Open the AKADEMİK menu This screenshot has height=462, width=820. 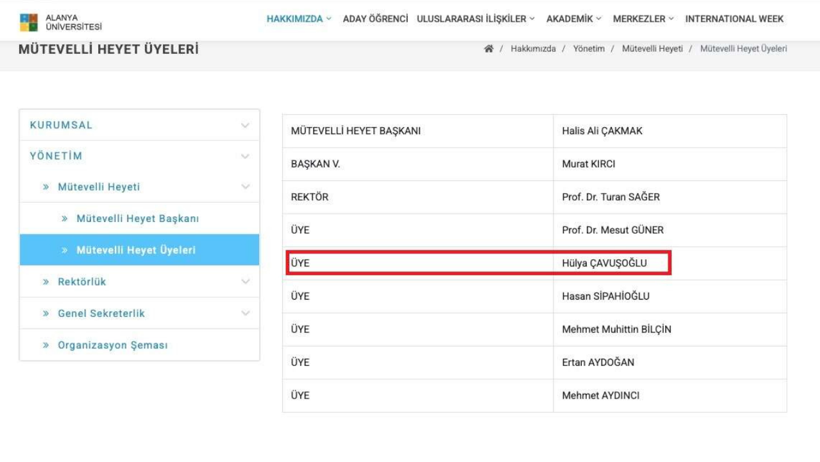(x=574, y=19)
